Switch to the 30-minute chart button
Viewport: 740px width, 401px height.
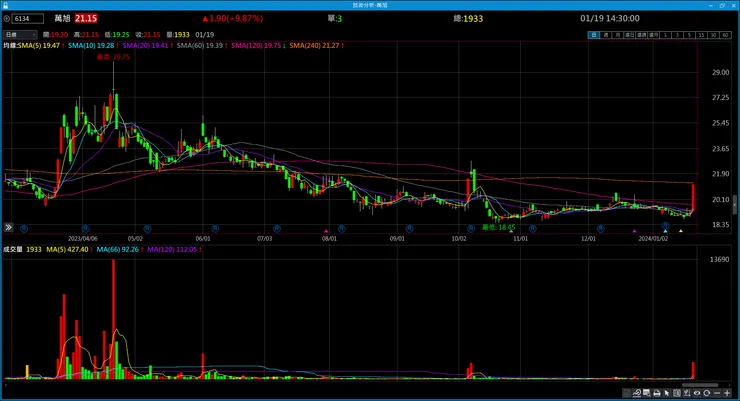pyautogui.click(x=714, y=35)
